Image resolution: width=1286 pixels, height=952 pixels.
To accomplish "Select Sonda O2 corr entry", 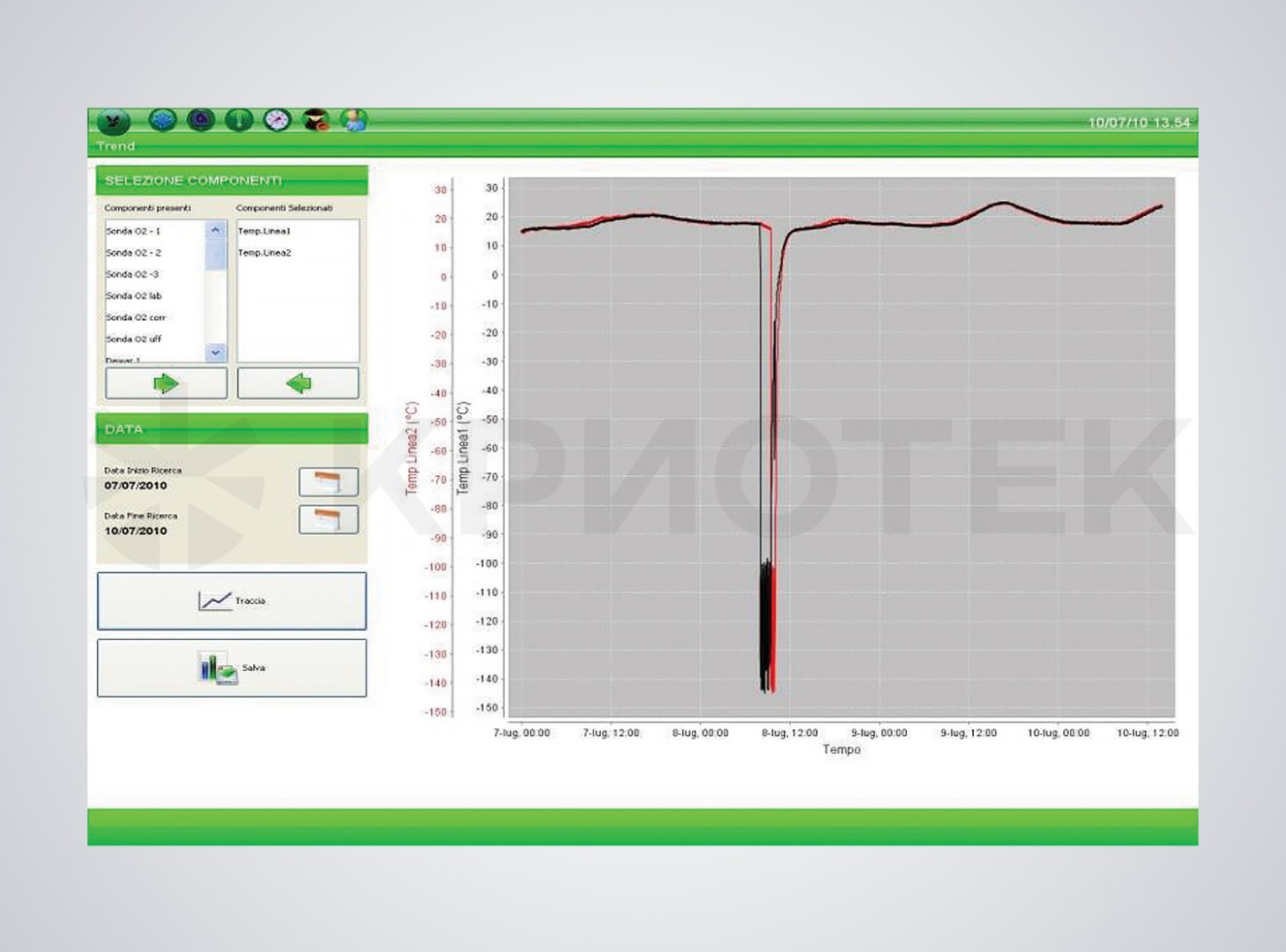I will click(x=136, y=317).
